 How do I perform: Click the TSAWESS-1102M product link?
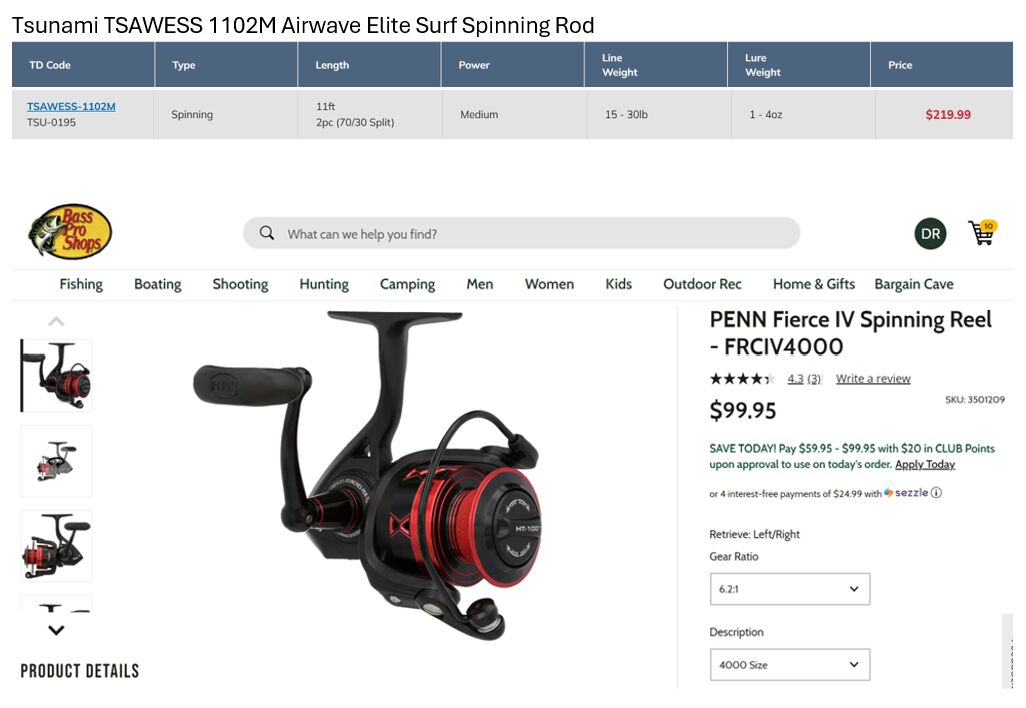71,106
